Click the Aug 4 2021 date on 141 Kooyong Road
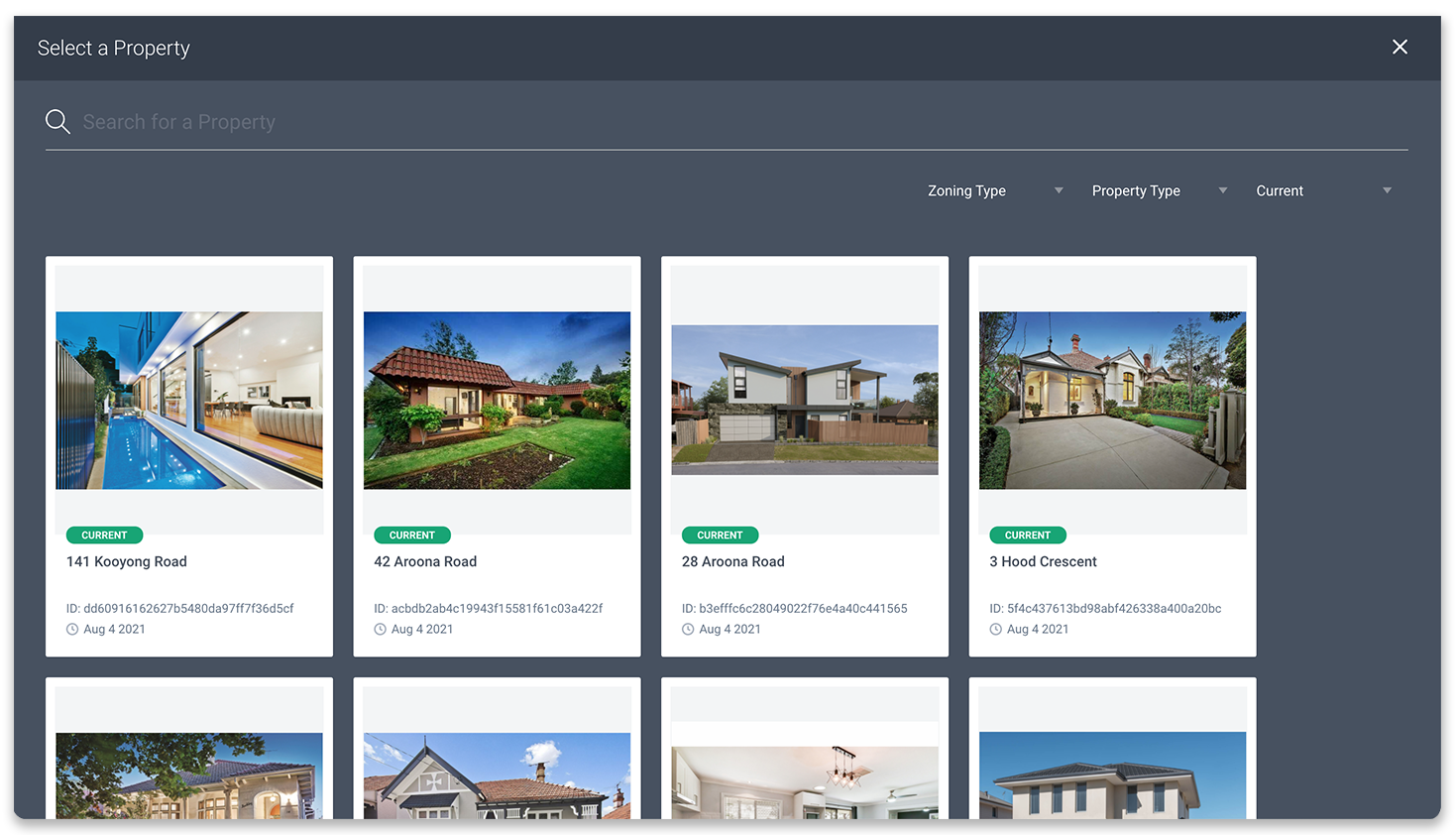 tap(114, 630)
